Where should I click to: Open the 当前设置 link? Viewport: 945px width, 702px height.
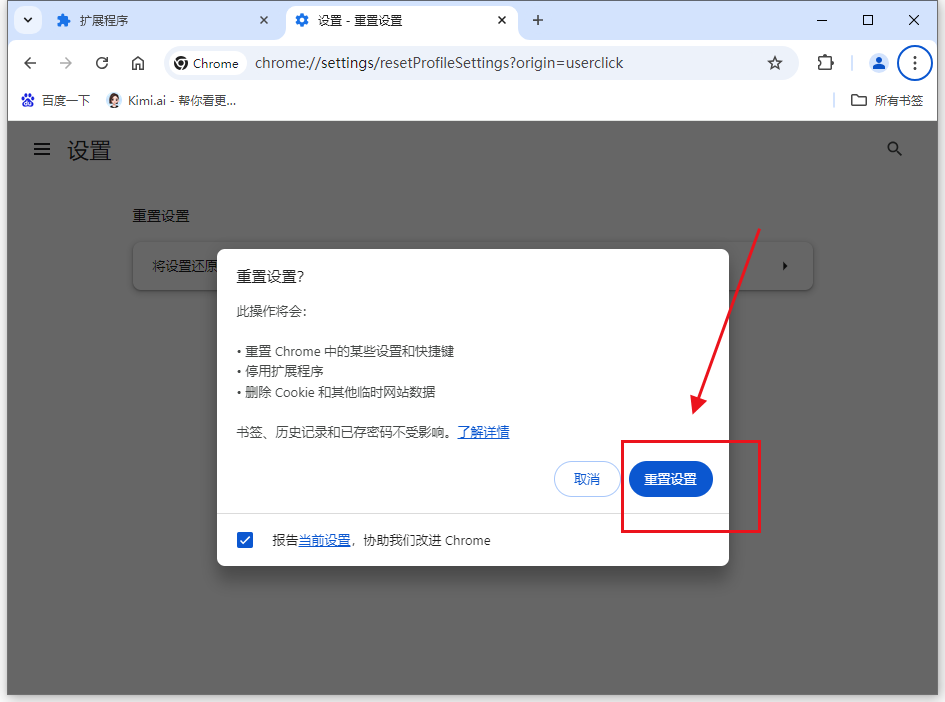coord(324,541)
